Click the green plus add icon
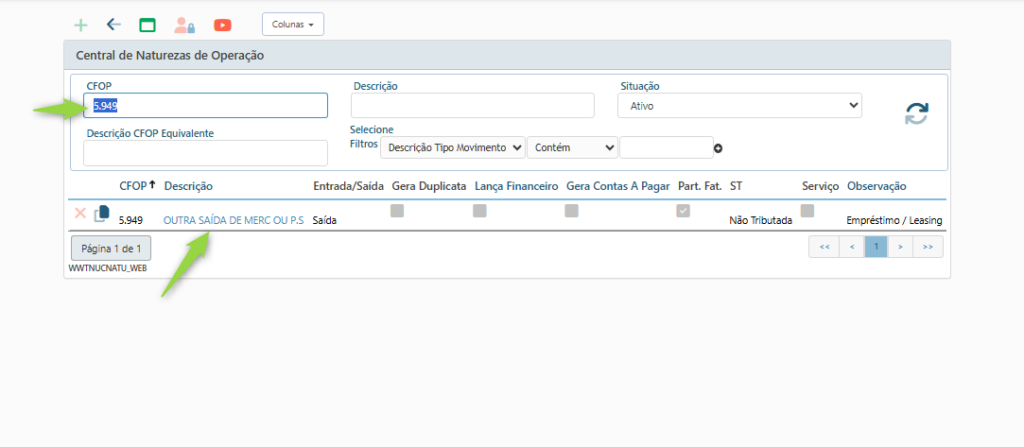The width and height of the screenshot is (1024, 447). 81,25
